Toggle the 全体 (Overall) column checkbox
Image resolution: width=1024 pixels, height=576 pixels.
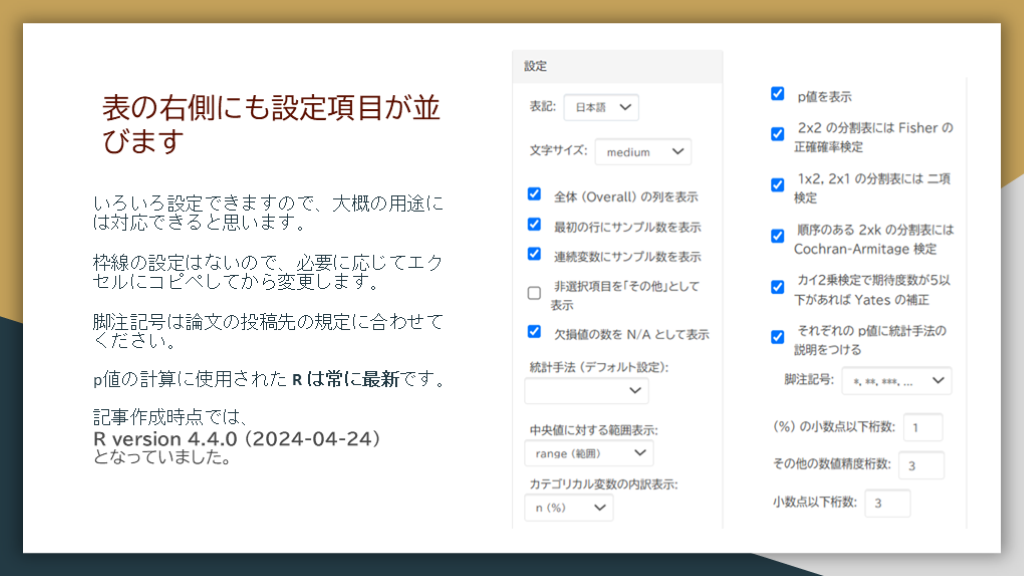click(x=534, y=195)
